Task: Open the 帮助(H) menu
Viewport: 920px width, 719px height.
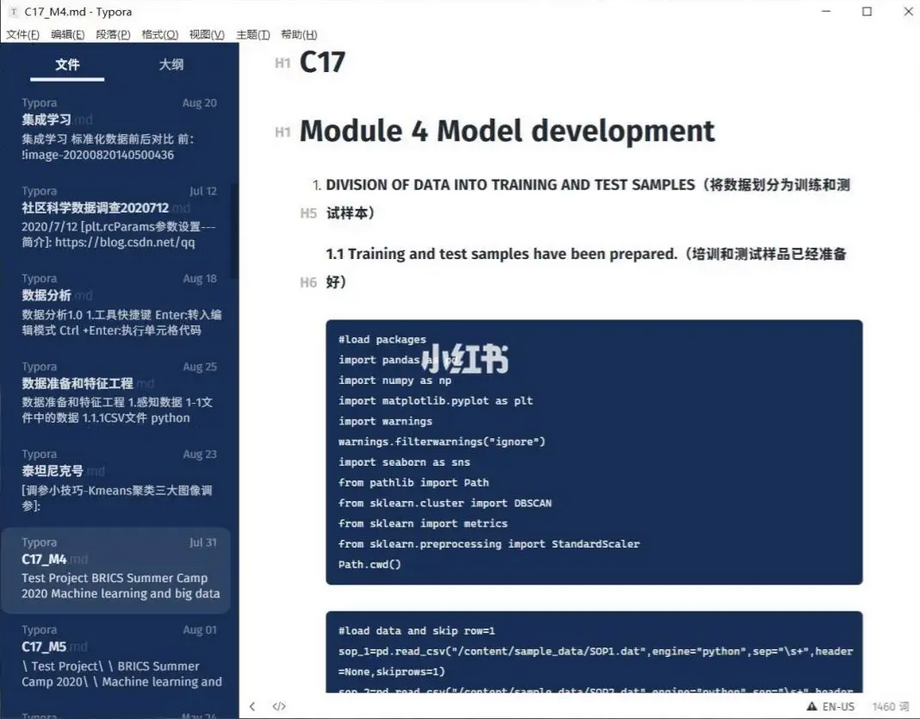Action: [299, 35]
